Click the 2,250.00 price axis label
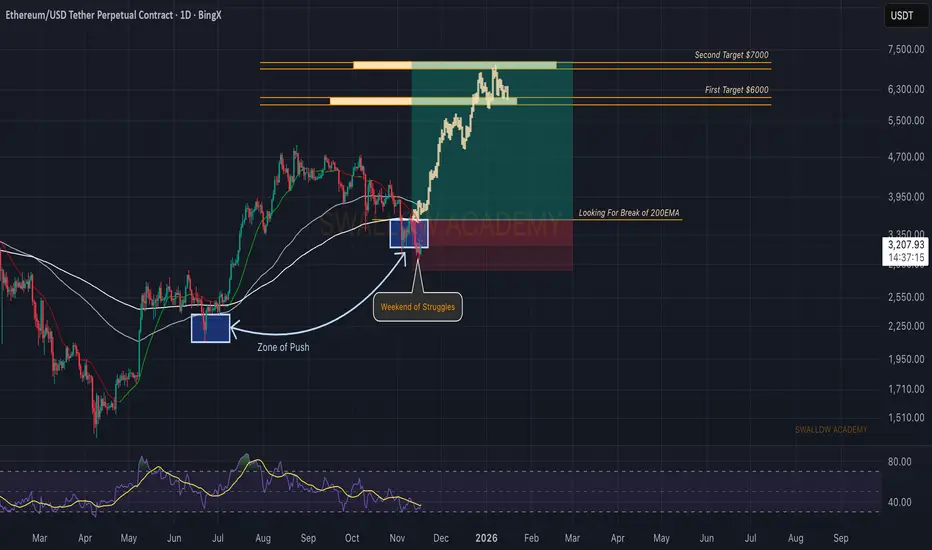The width and height of the screenshot is (932, 550). 906,326
